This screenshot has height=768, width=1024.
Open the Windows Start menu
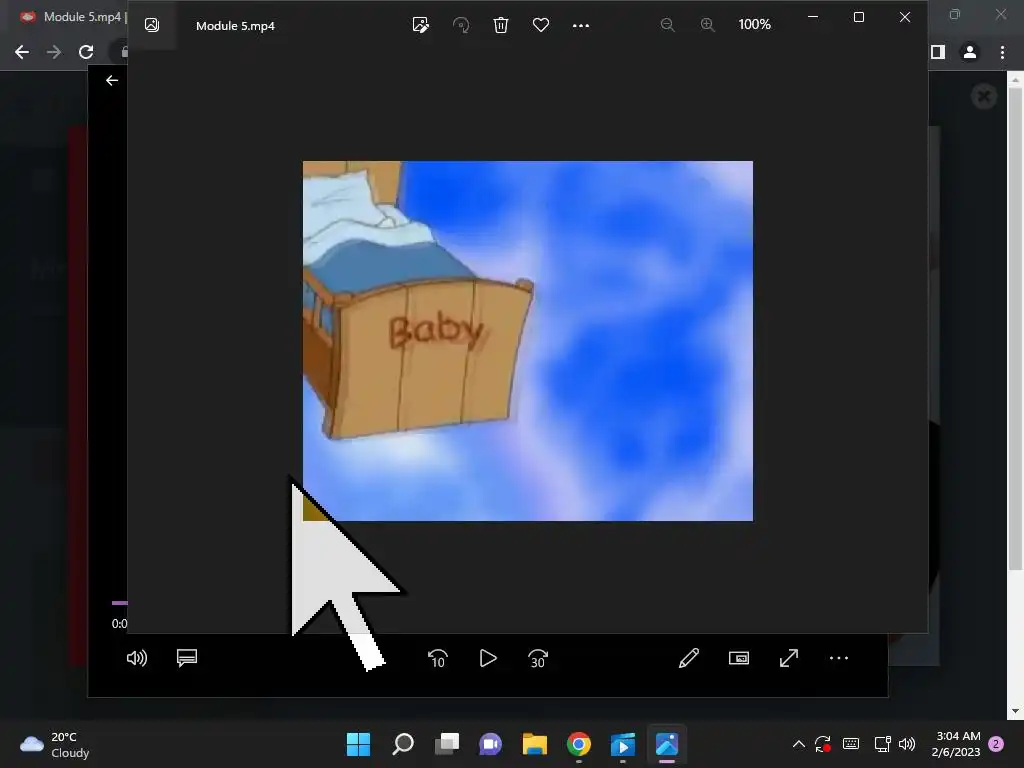click(358, 744)
